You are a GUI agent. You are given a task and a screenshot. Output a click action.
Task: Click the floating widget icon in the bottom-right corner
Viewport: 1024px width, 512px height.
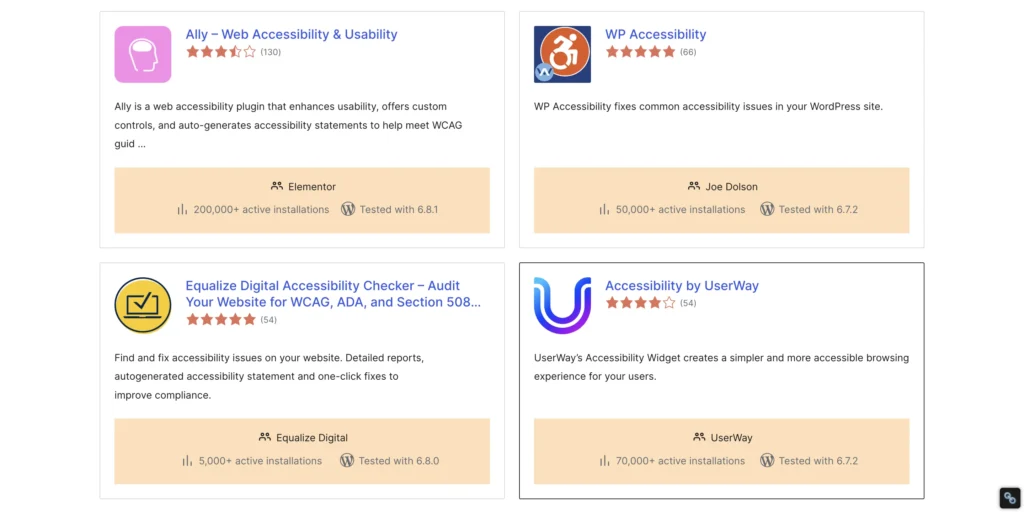(1010, 498)
